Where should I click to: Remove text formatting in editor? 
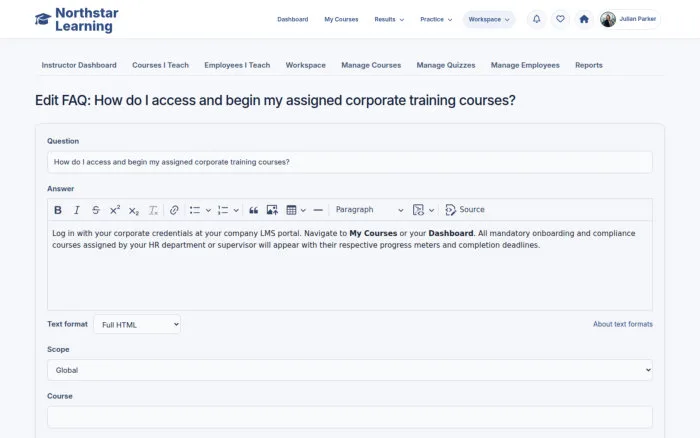coord(153,210)
